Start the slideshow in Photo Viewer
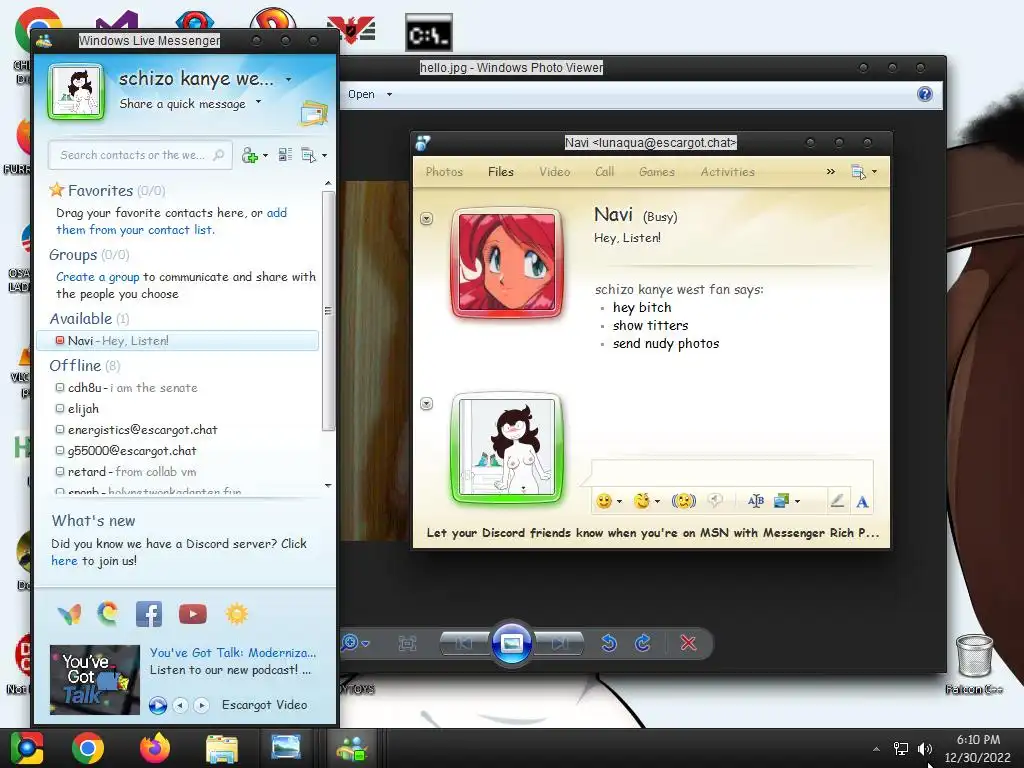 point(512,644)
